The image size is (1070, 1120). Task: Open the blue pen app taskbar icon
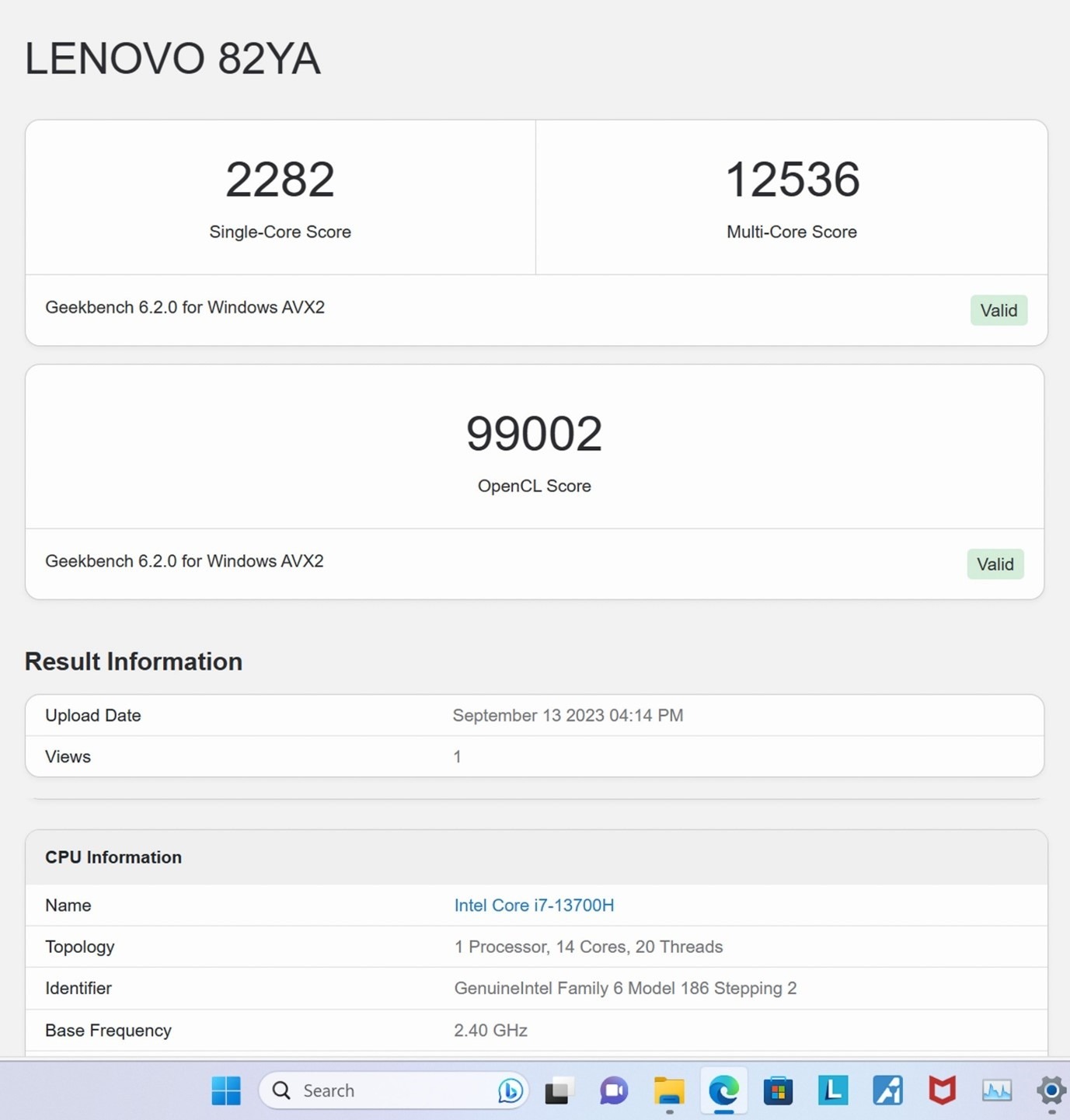[887, 1090]
